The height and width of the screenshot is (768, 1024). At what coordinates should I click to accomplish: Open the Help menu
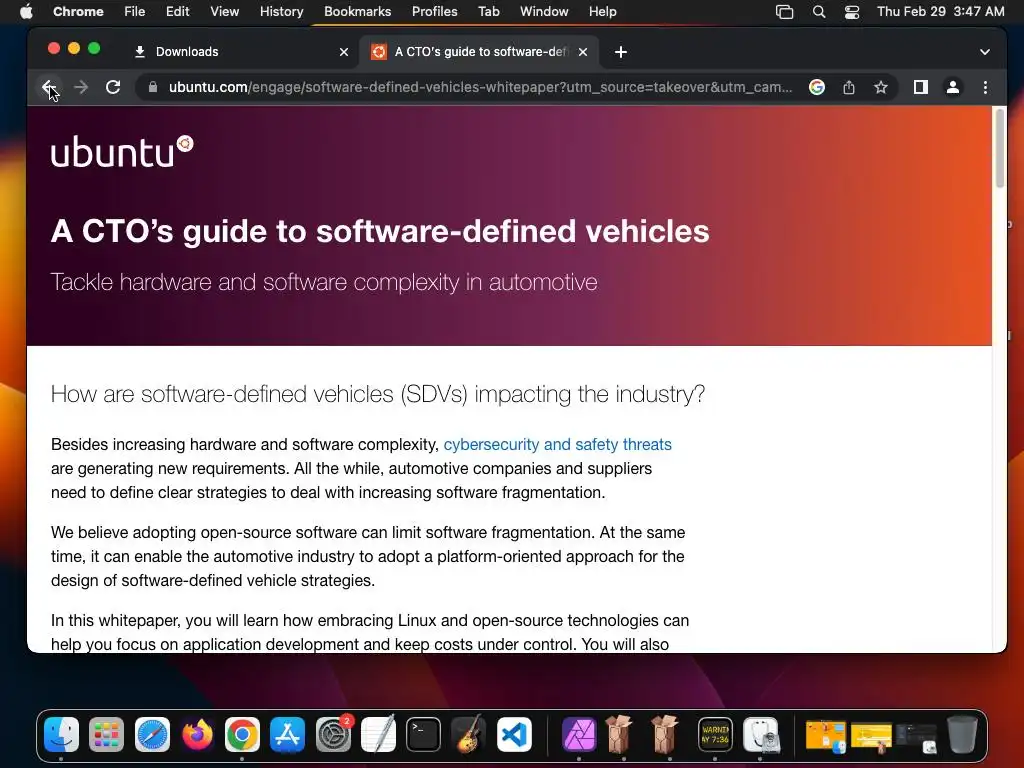click(602, 12)
